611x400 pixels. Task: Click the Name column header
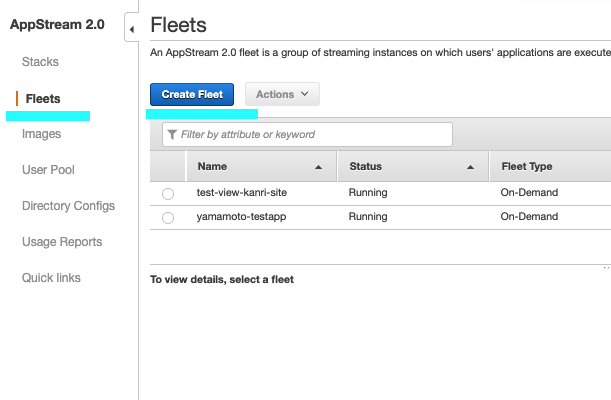(261, 166)
